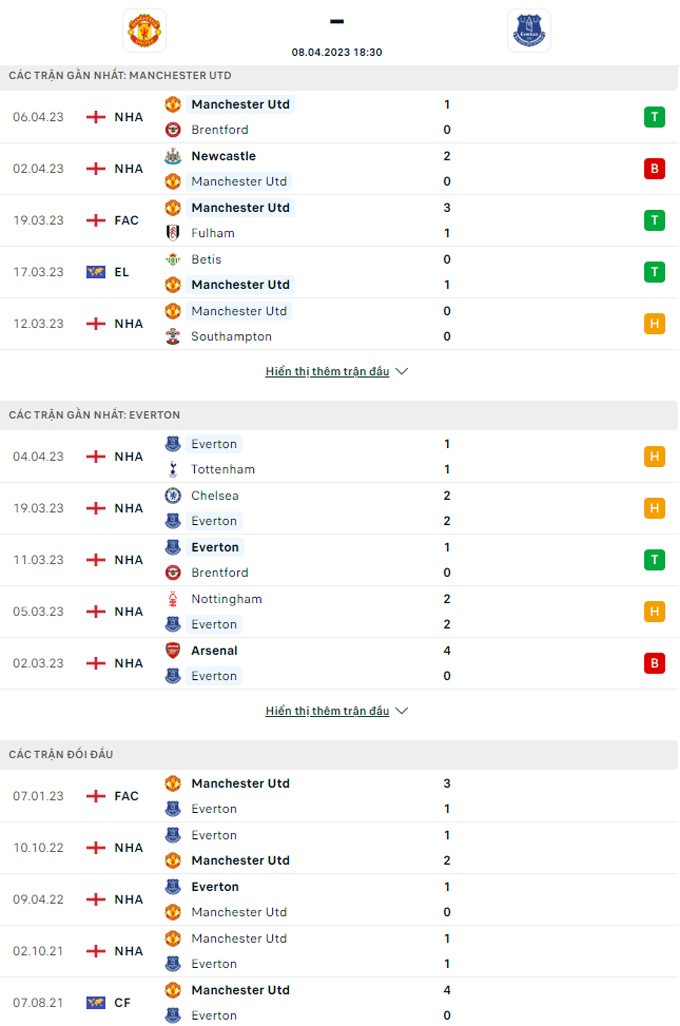Click the Everton crest in header
Screen dimensions: 680x1026
point(529,30)
